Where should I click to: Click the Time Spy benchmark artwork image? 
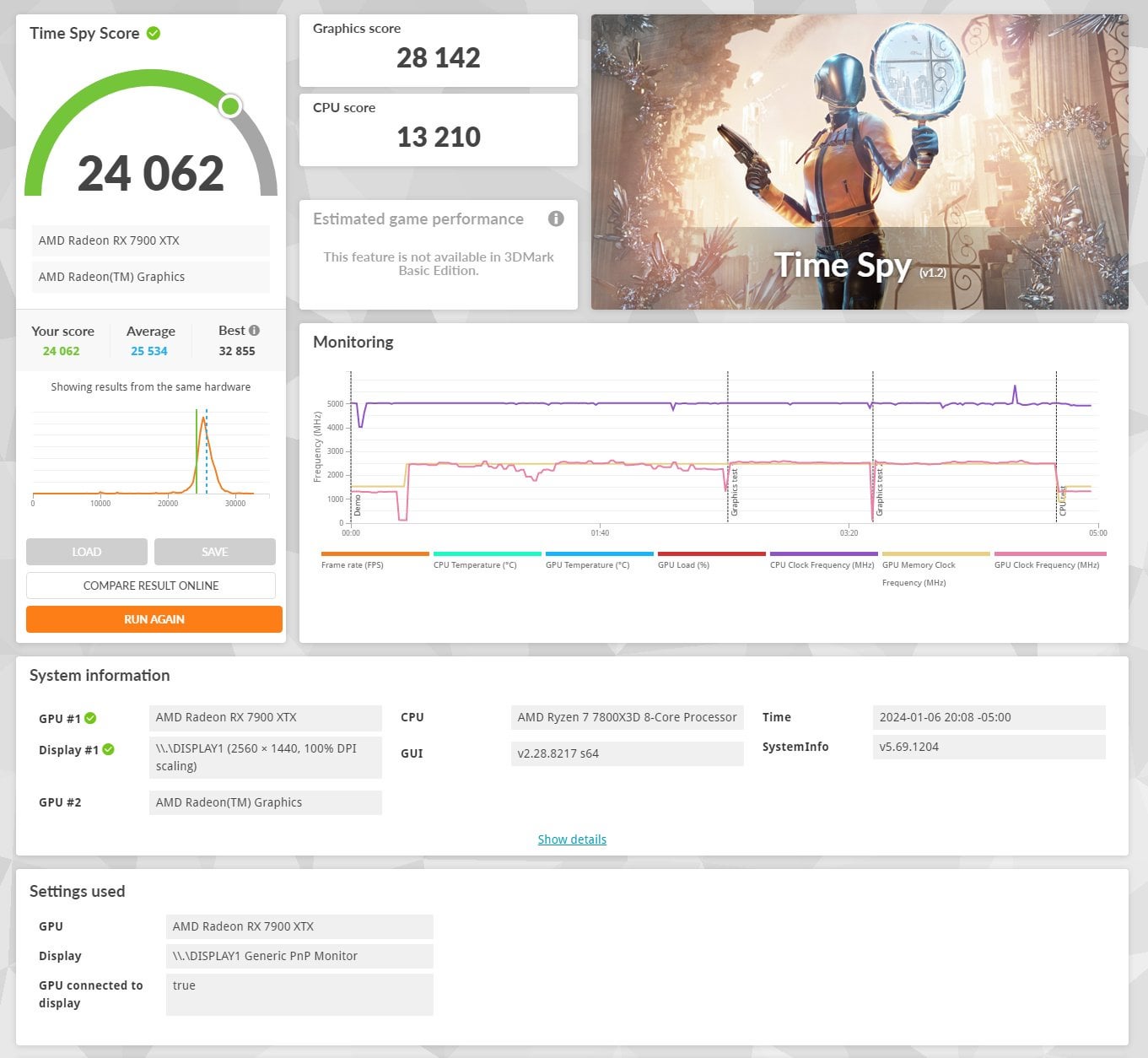[860, 162]
